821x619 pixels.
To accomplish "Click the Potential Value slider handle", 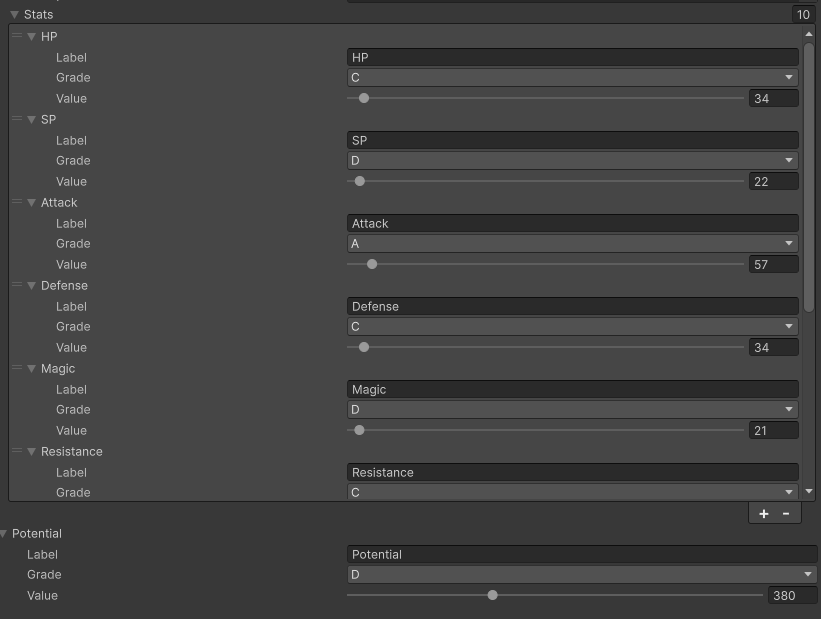I will pyautogui.click(x=492, y=595).
